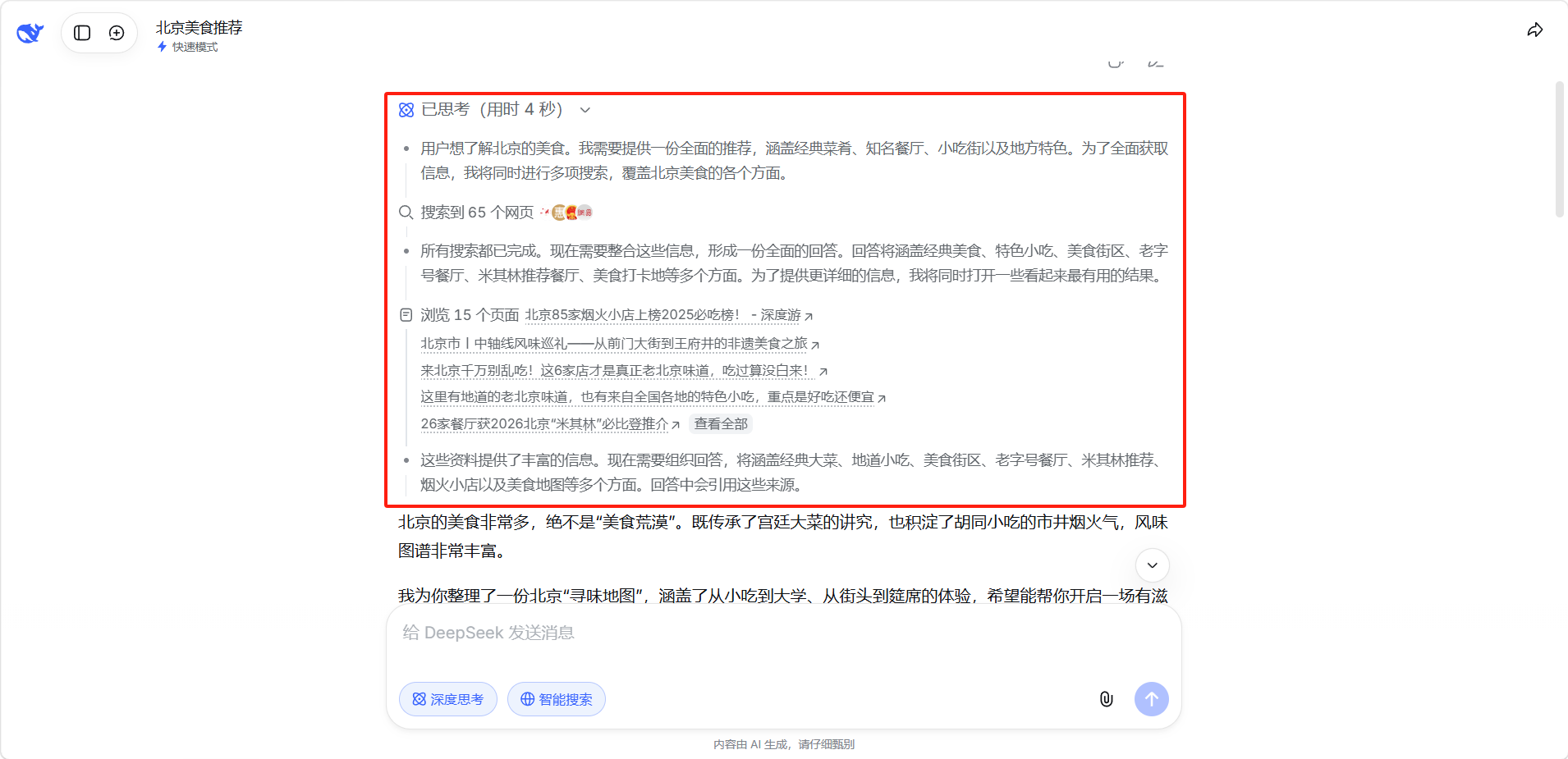Click thought text starting 用户想了解北京的美食
This screenshot has width=1568, height=759.
tap(794, 161)
